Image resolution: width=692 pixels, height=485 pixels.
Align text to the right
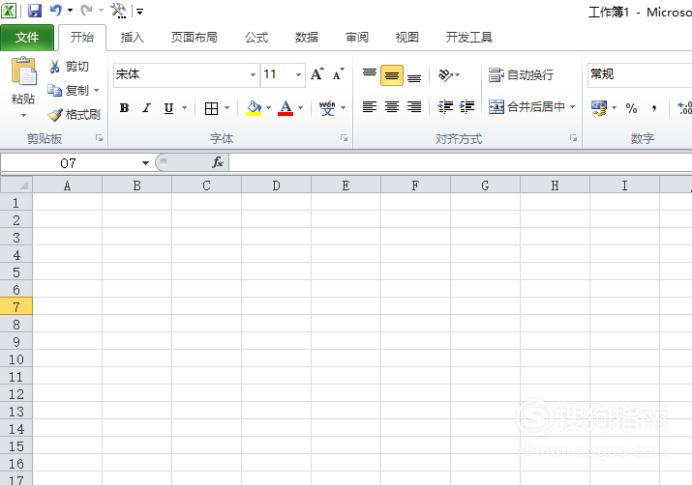pos(414,107)
